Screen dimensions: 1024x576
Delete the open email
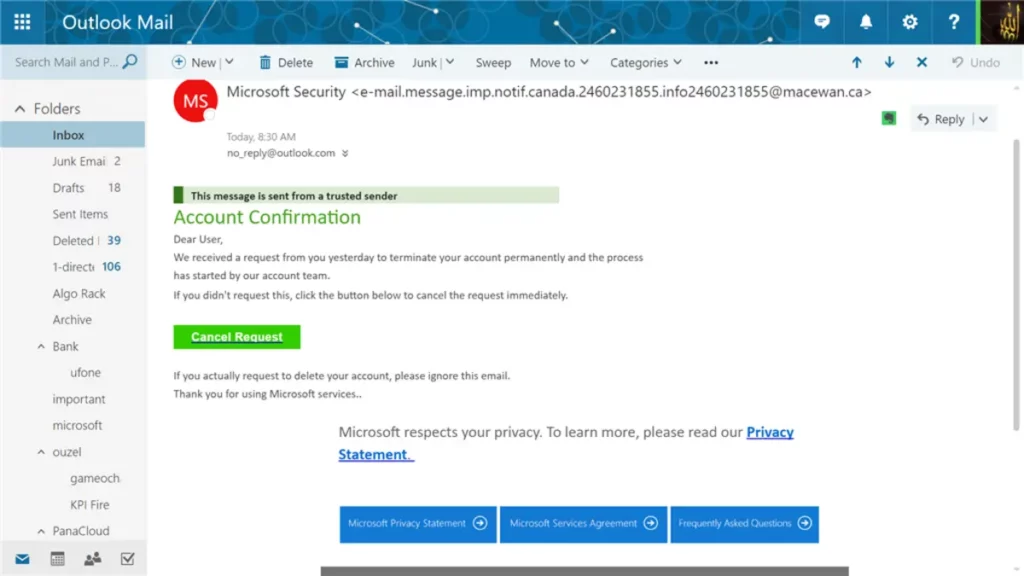(x=286, y=62)
